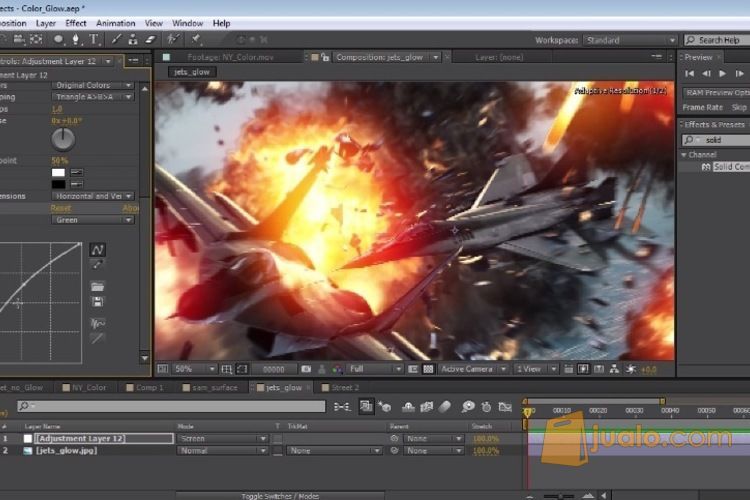This screenshot has height=500, width=750.
Task: Open the Workspace Standard dropdown
Action: tap(630, 40)
